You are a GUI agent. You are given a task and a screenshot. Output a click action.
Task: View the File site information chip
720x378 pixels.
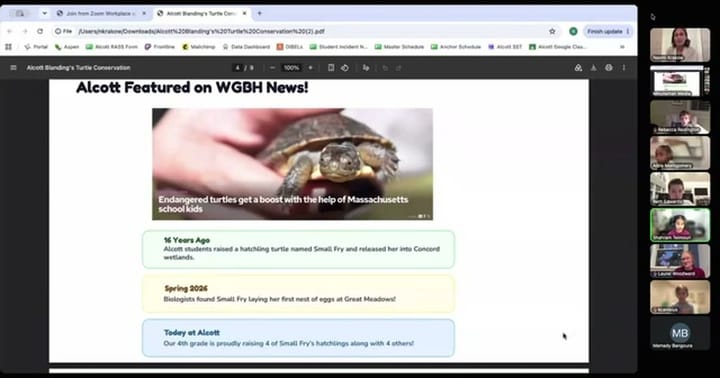[x=63, y=31]
